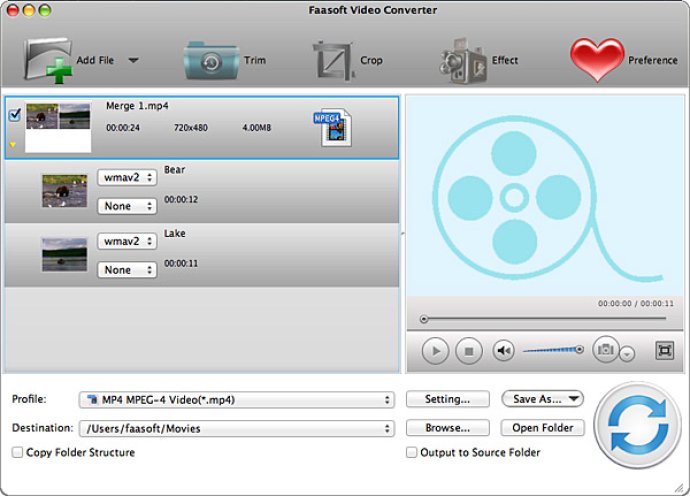Open the Destination path dropdown
This screenshot has width=690, height=496.
pos(237,429)
